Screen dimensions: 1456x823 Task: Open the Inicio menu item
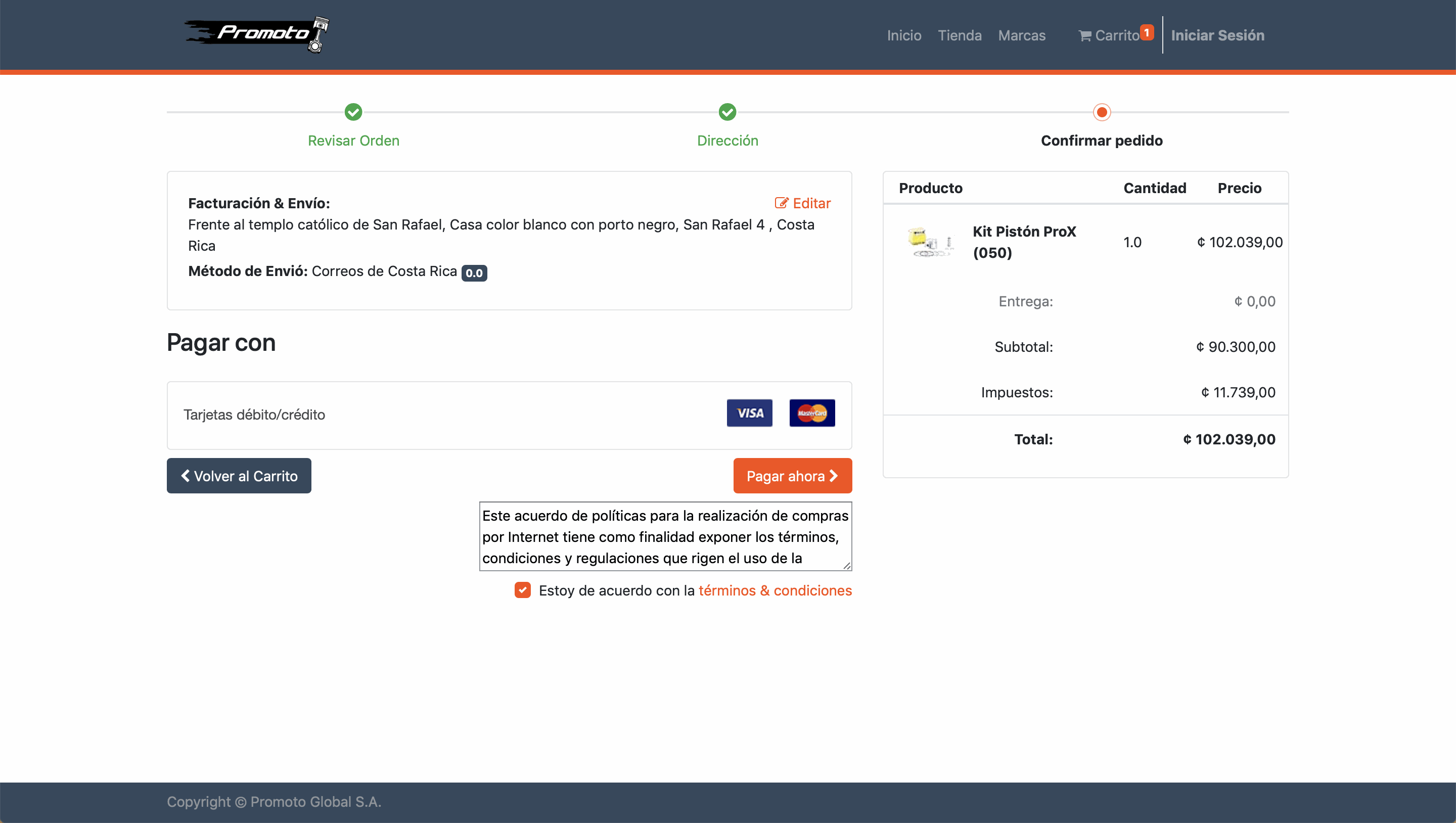point(904,35)
